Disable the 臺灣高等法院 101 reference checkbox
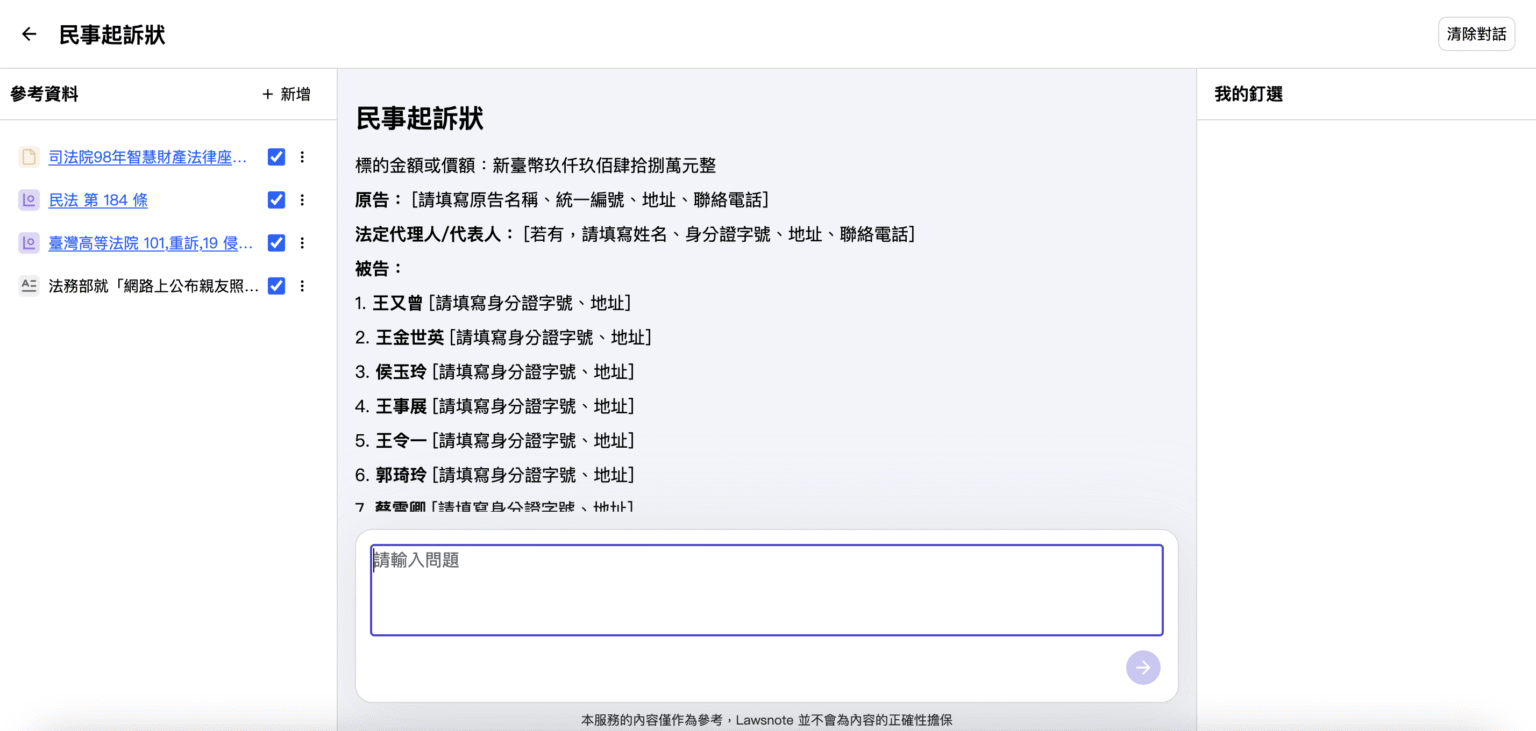The image size is (1536, 731). [276, 243]
